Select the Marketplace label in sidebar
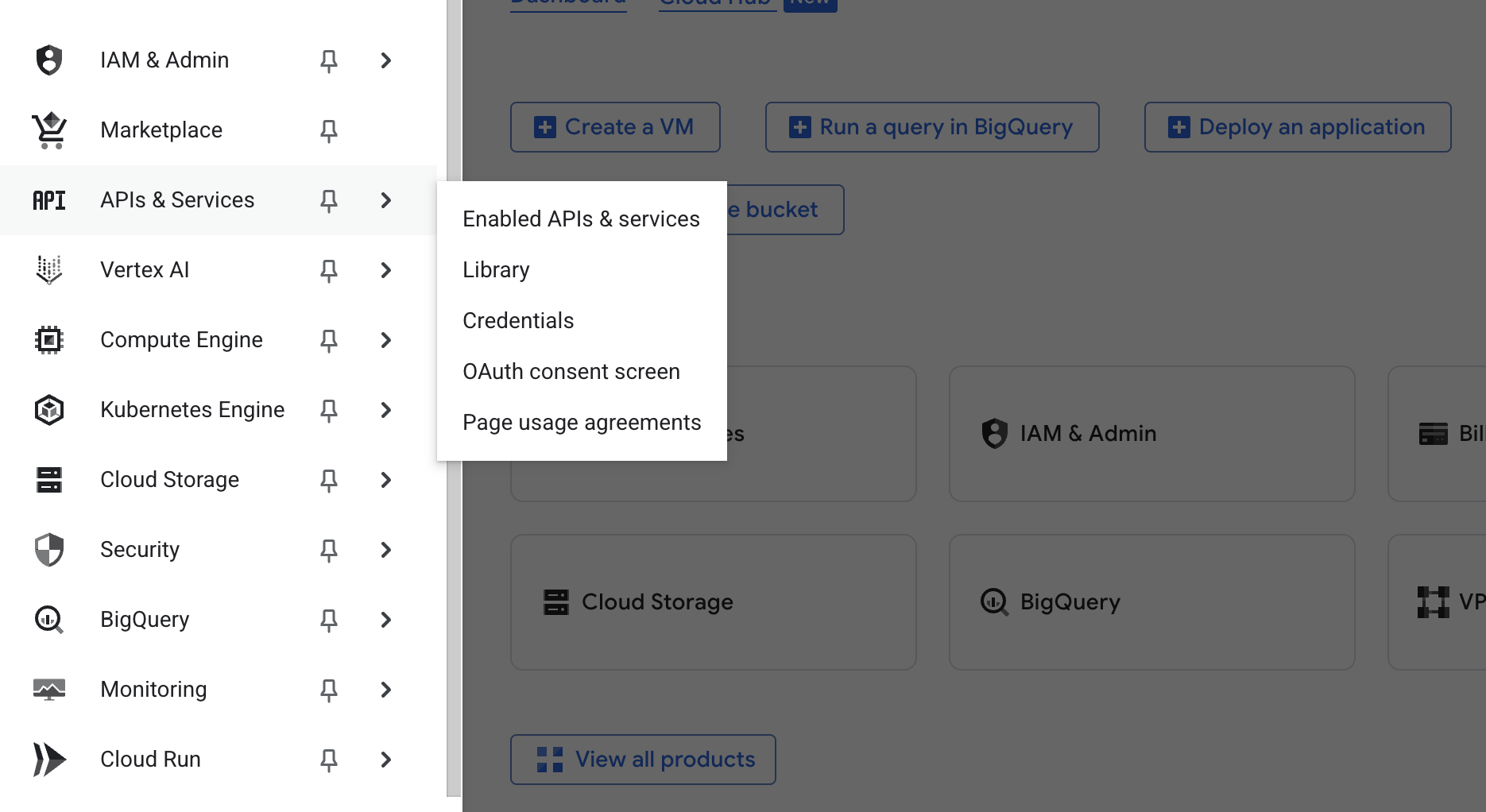1486x812 pixels. pyautogui.click(x=161, y=130)
